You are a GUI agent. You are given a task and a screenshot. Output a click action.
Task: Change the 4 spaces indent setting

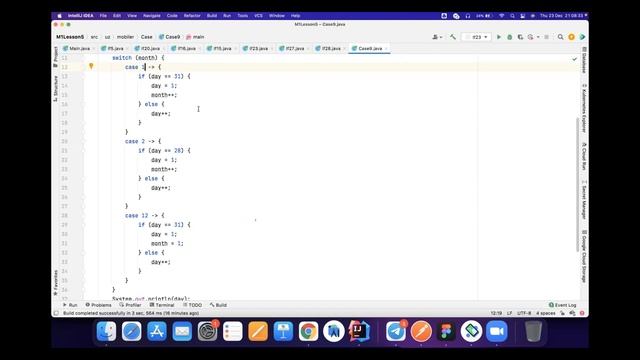pyautogui.click(x=546, y=313)
